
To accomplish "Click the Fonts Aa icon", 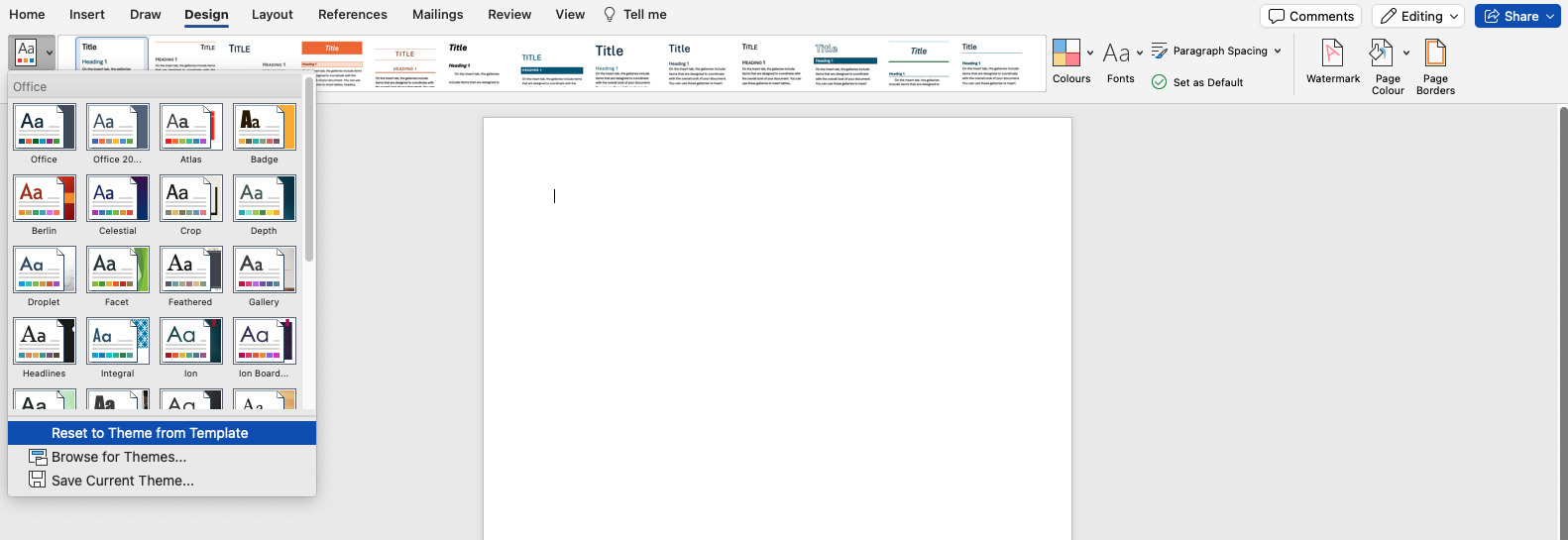I will pyautogui.click(x=1116, y=54).
